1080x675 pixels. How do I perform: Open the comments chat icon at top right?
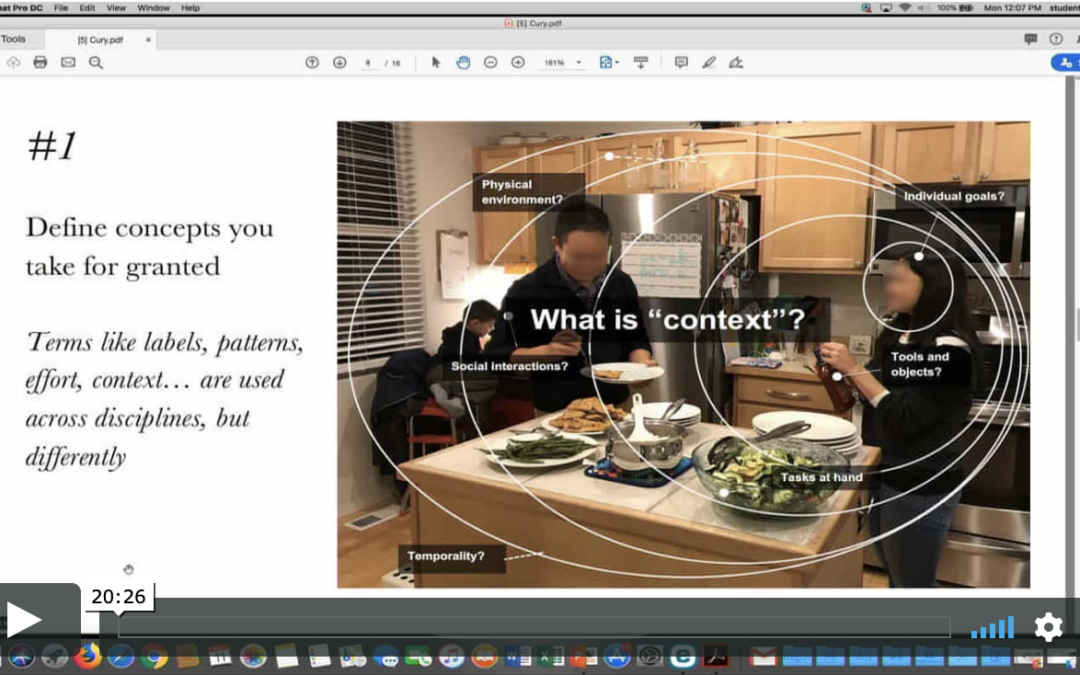(1030, 39)
